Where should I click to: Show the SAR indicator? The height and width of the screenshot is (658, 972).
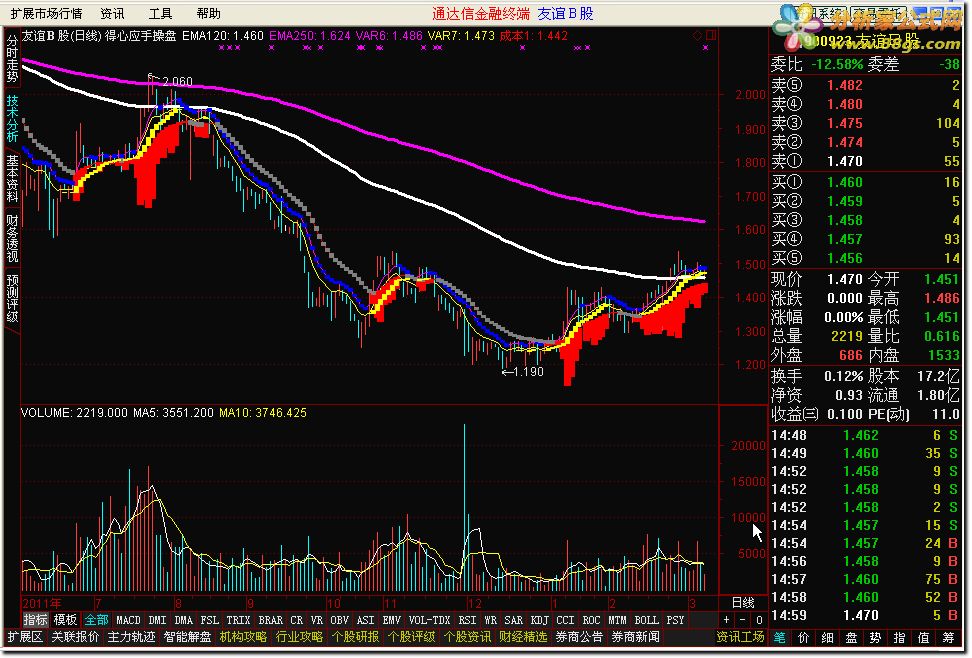pos(513,620)
